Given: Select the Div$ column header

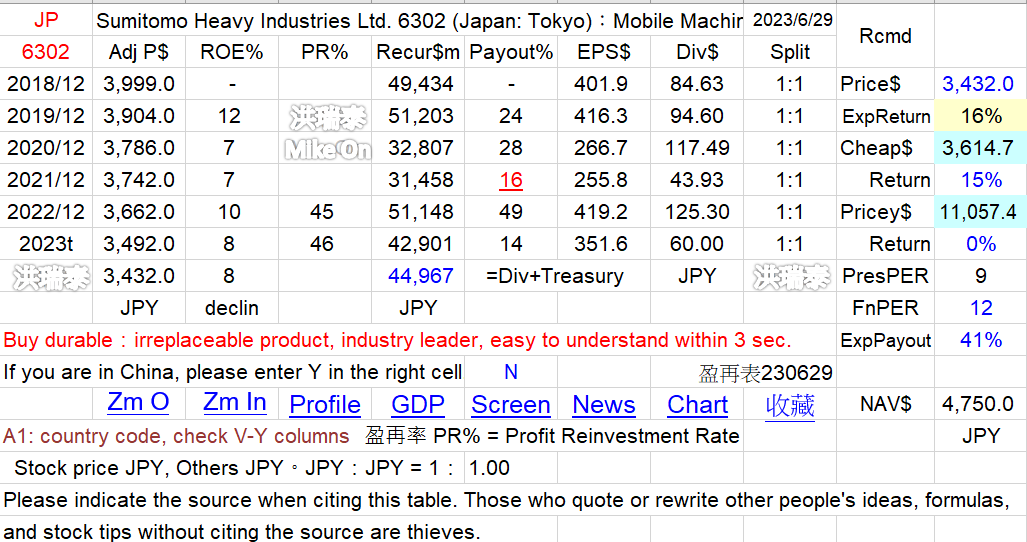Looking at the screenshot, I should coord(698,52).
